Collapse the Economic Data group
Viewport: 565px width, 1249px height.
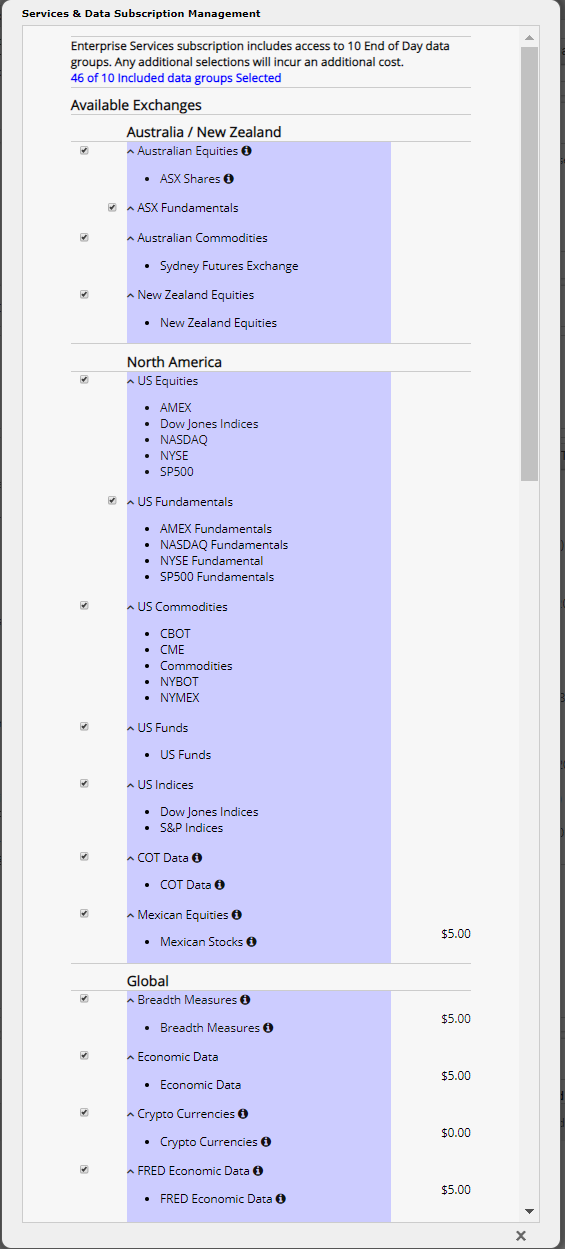tap(130, 1057)
